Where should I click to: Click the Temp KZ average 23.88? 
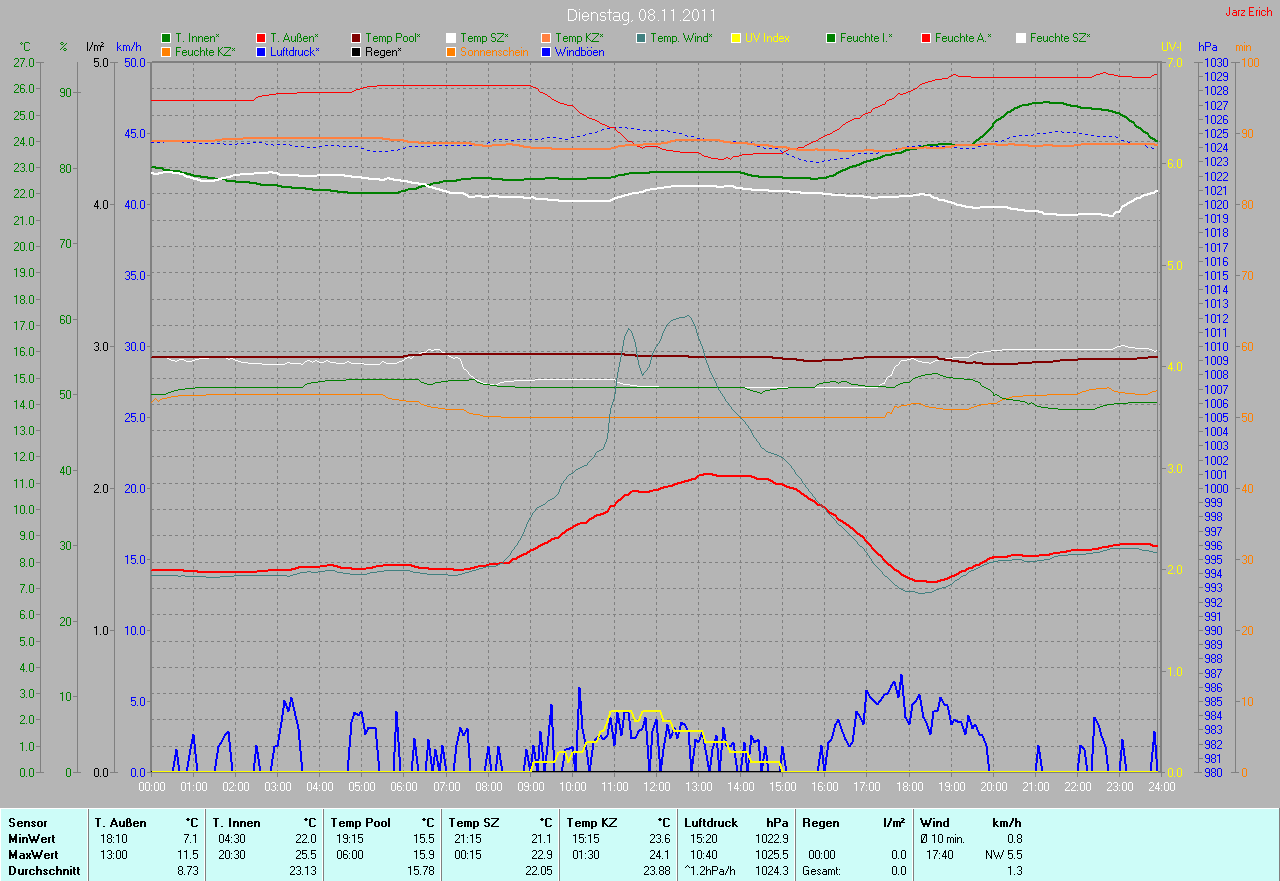tap(657, 871)
